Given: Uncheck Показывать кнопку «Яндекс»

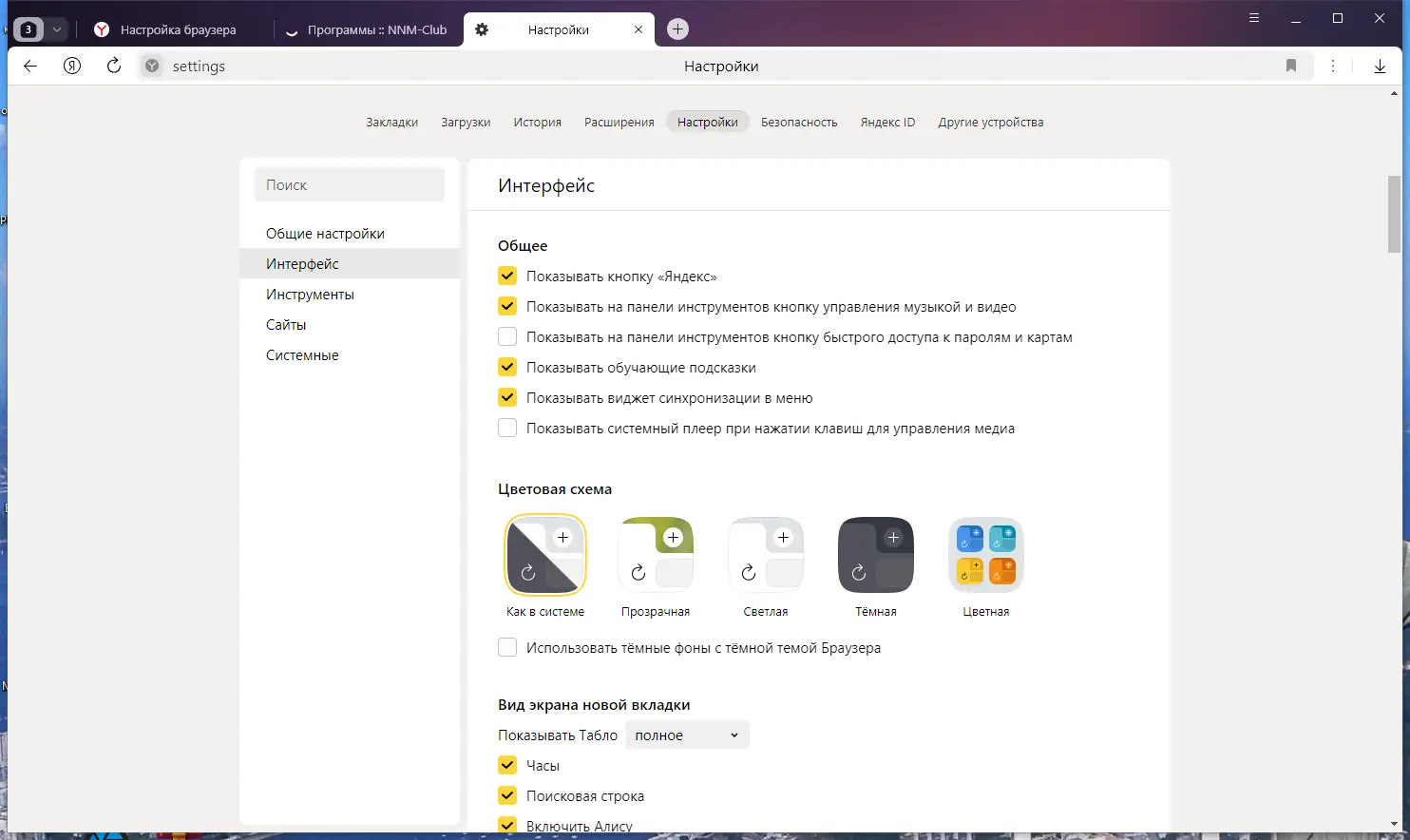Looking at the screenshot, I should point(507,277).
